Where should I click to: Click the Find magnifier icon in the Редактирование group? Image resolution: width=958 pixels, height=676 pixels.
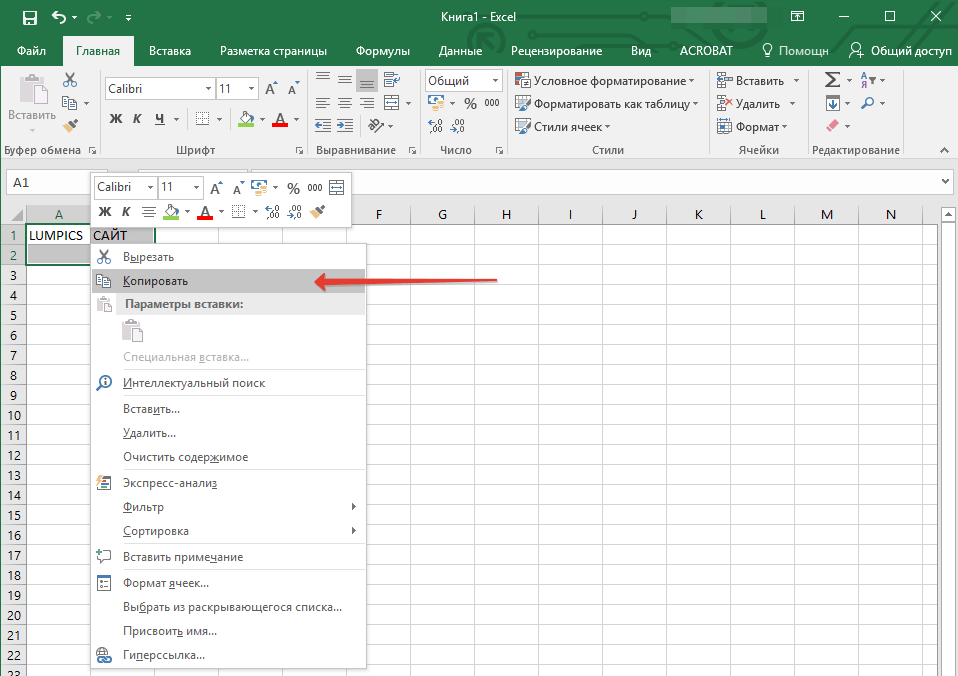(x=867, y=103)
